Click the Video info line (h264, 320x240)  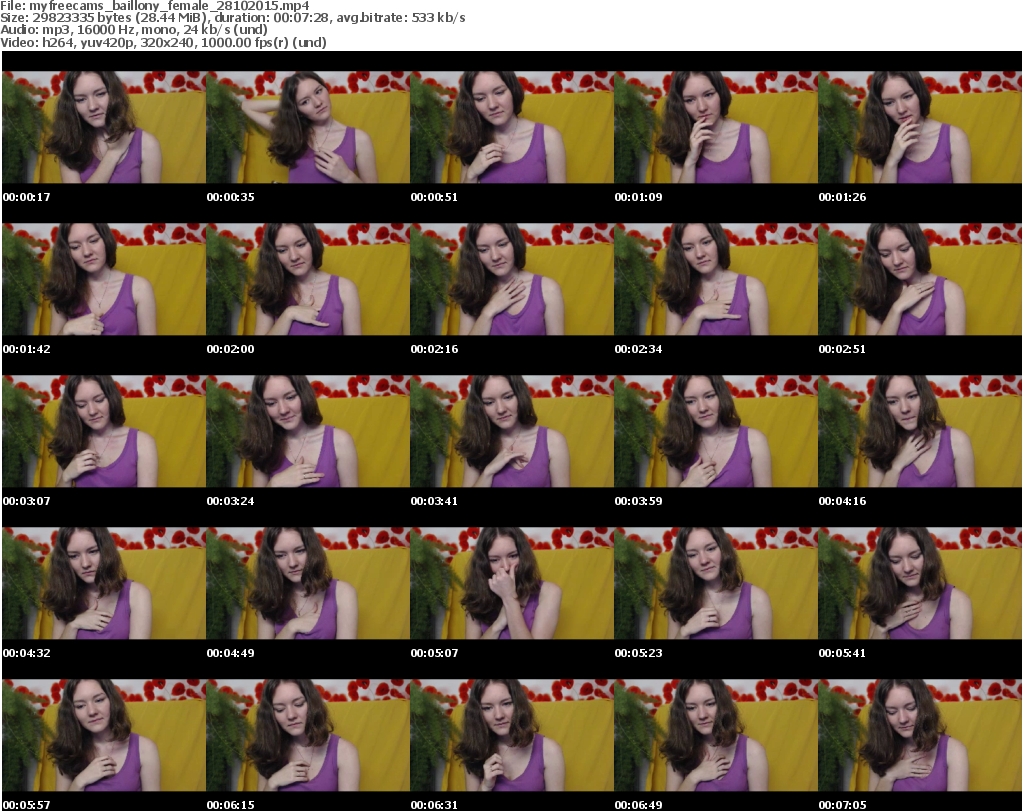coord(163,42)
